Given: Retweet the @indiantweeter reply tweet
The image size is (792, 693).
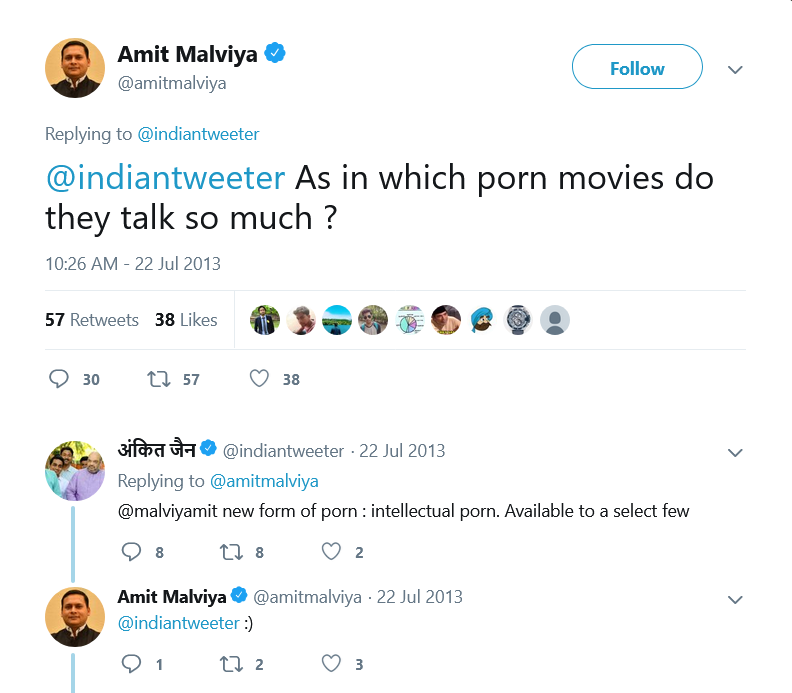Looking at the screenshot, I should (x=231, y=552).
